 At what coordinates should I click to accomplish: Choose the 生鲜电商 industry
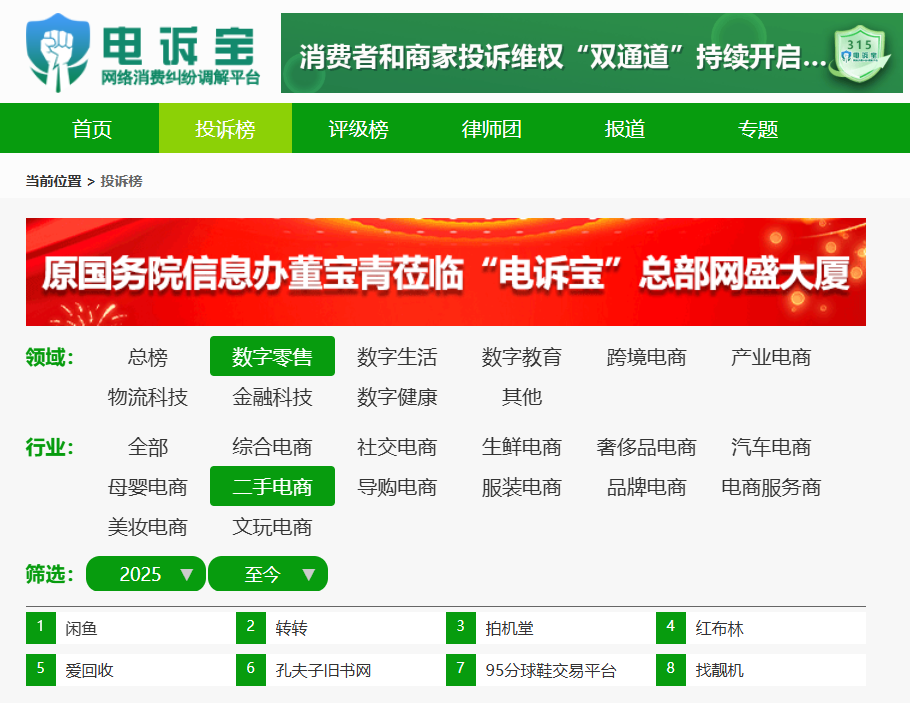click(522, 446)
